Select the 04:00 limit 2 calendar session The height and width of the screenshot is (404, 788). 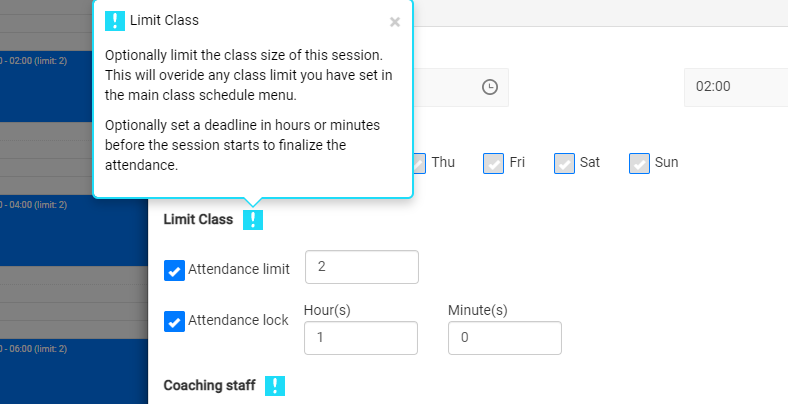[74, 230]
